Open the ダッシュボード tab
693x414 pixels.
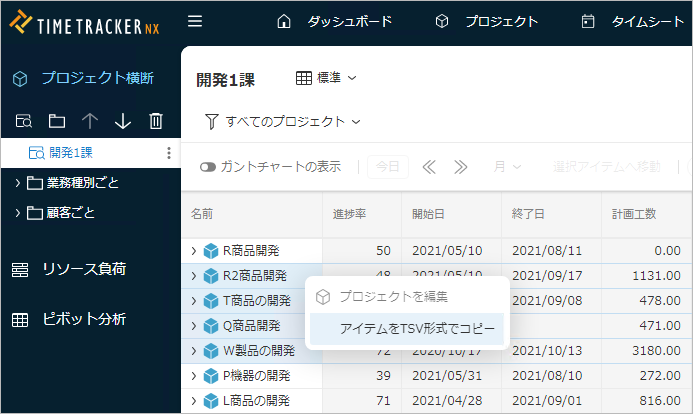(335, 21)
